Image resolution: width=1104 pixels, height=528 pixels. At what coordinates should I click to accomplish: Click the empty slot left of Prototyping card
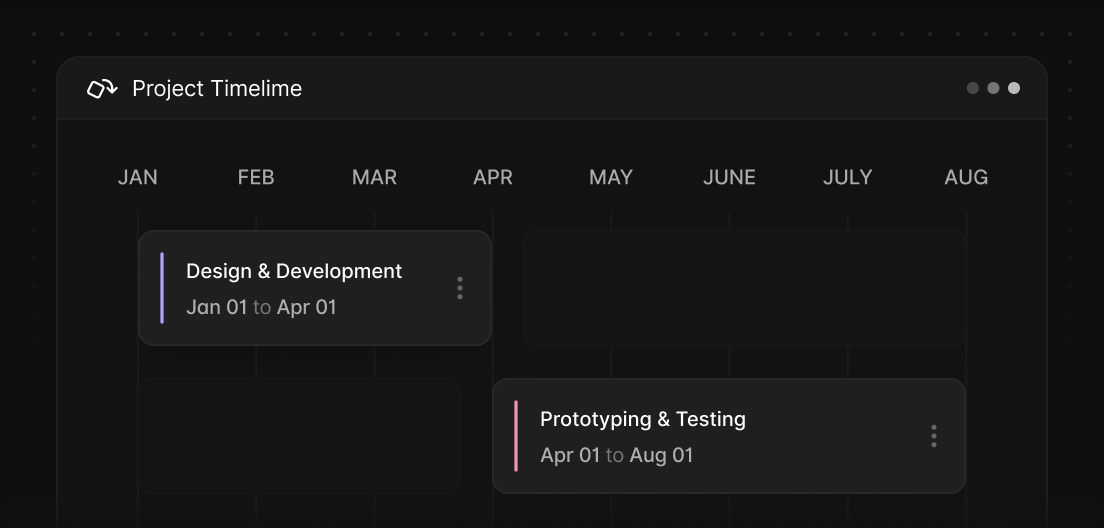[299, 436]
